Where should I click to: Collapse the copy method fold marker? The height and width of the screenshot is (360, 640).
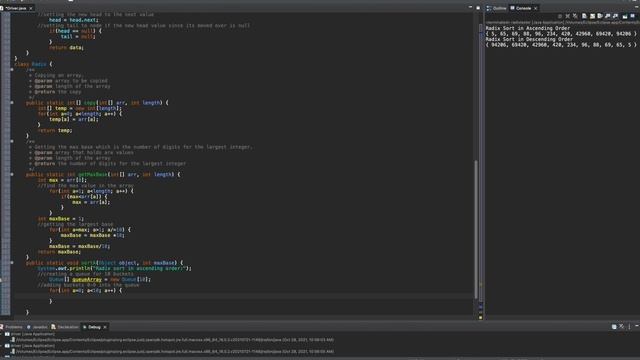point(12,103)
